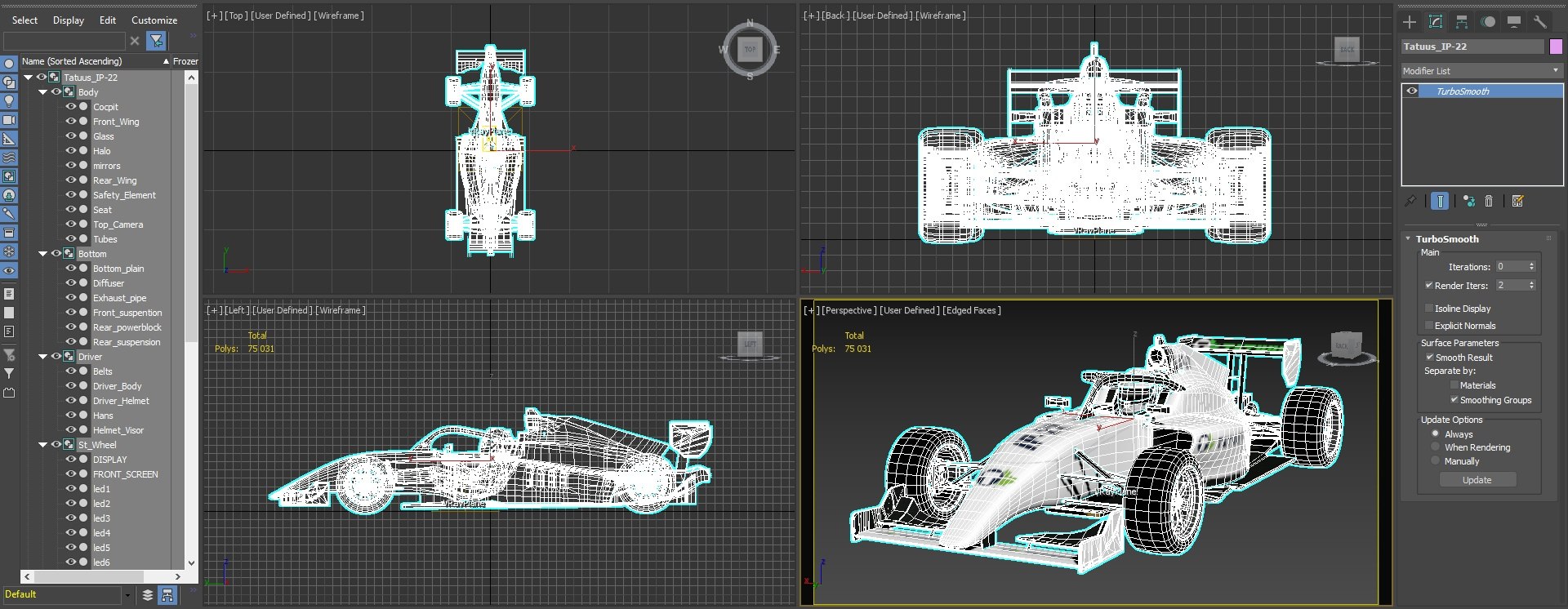Screen dimensions: 1568x609
Task: Collapse the St_Wheel group in tree
Action: click(42, 445)
